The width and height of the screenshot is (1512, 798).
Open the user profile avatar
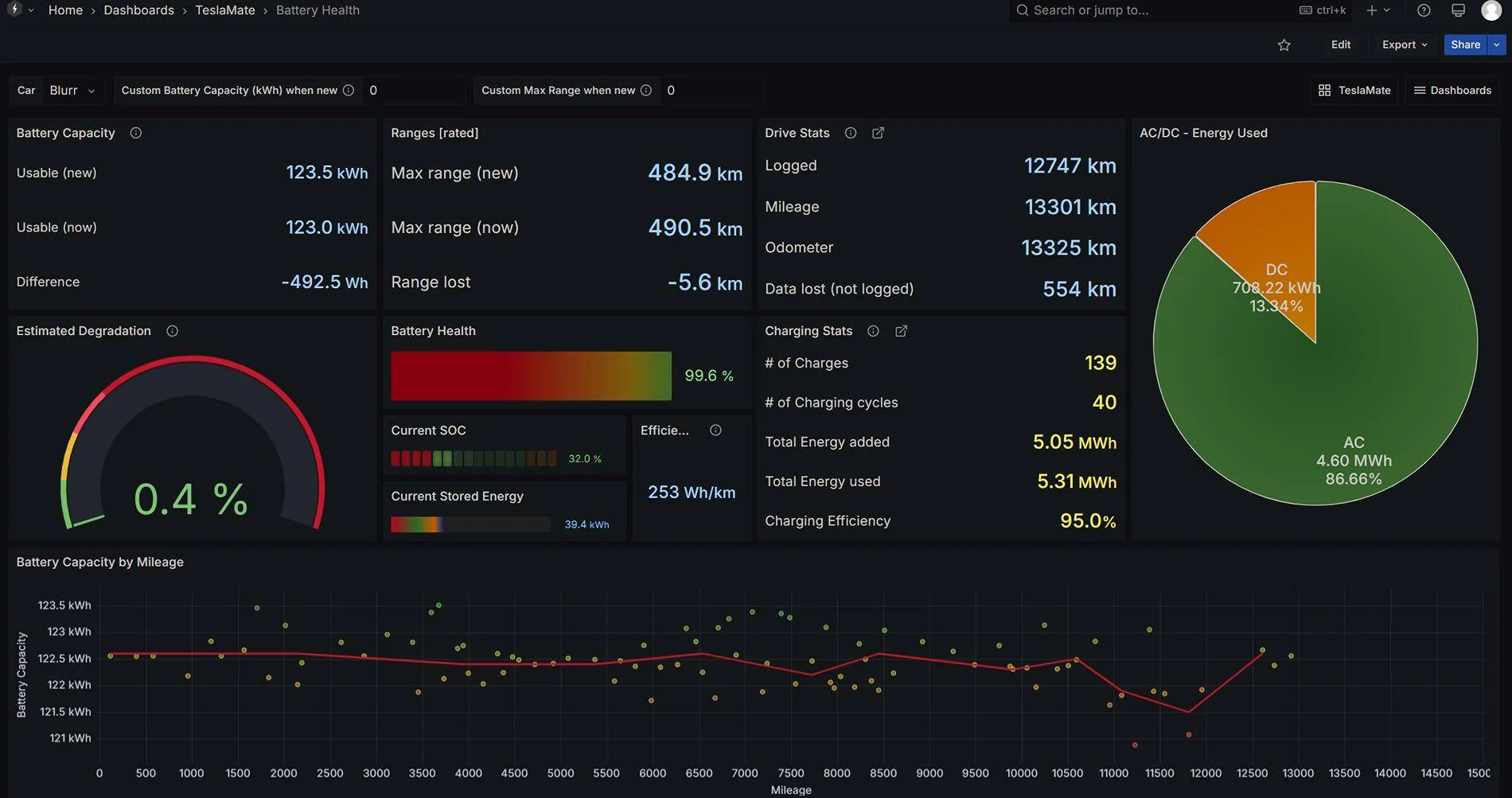click(x=1491, y=10)
